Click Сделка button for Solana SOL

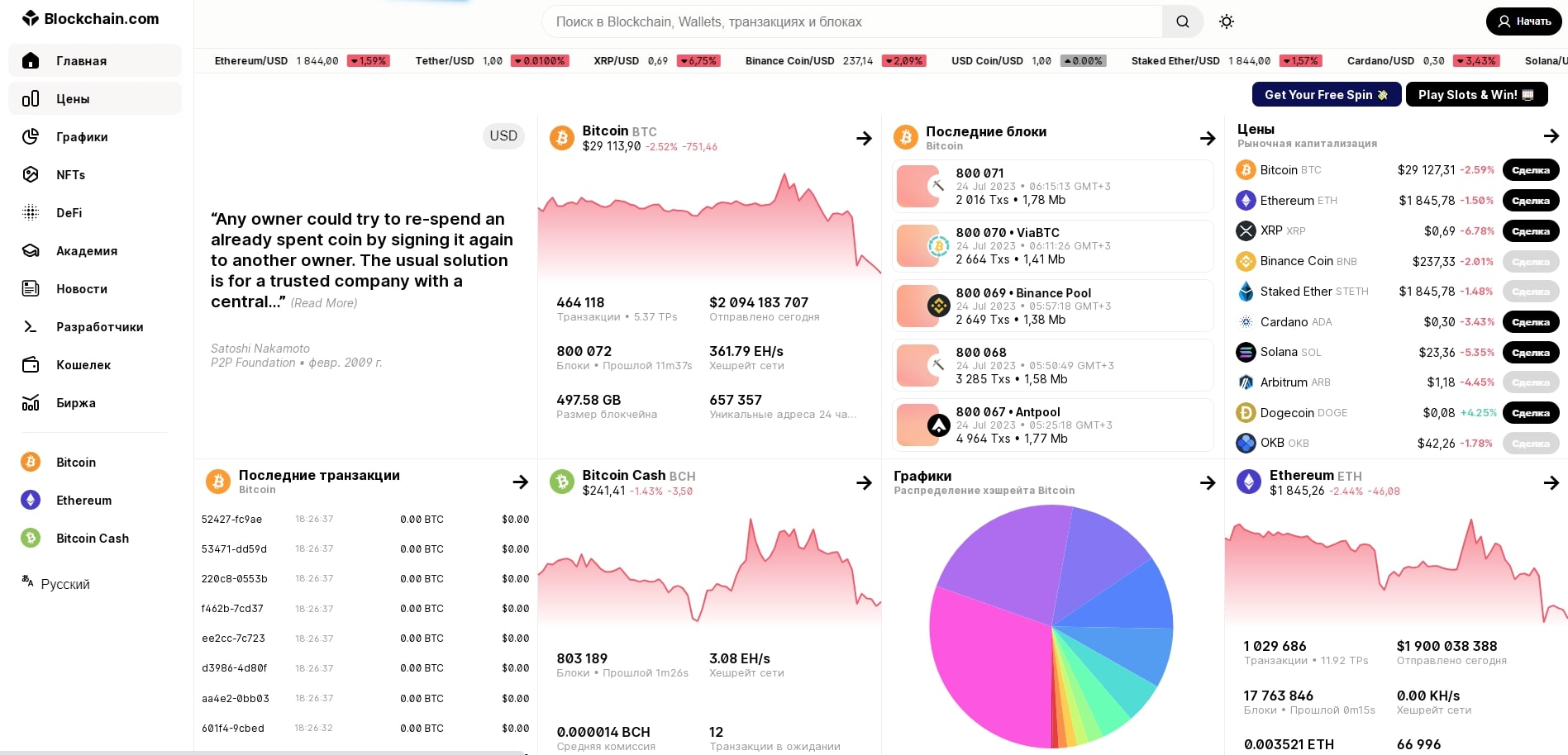coord(1531,353)
